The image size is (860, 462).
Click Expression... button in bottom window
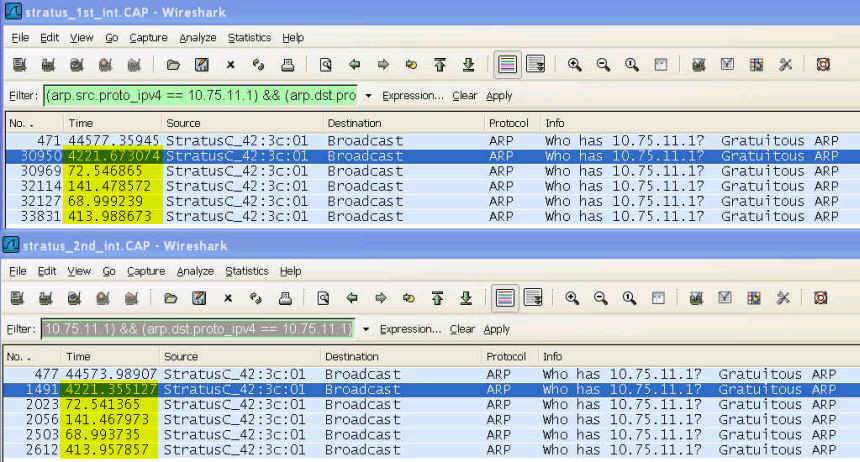(411, 329)
